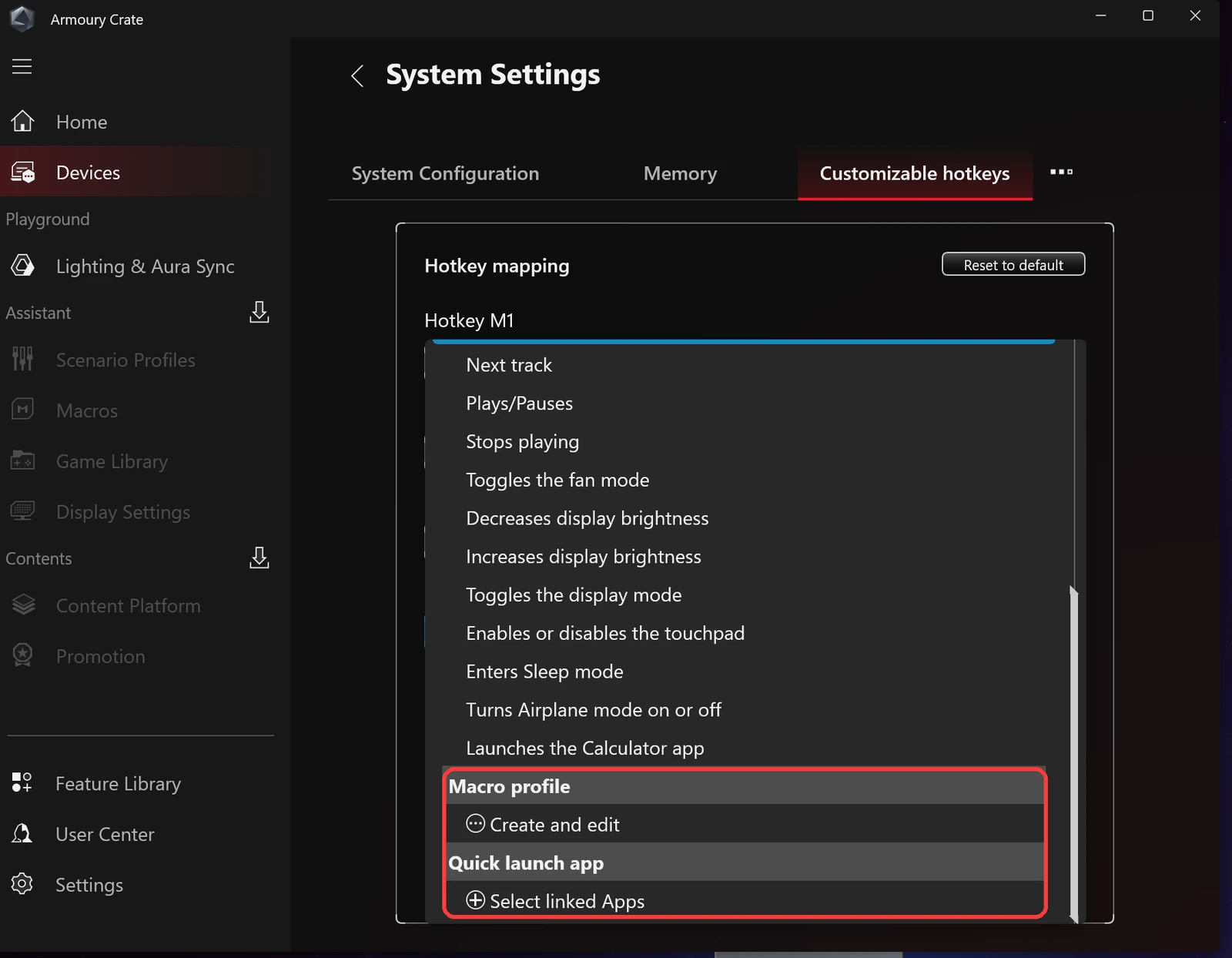Open the hamburger navigation menu
The image size is (1232, 958).
(22, 66)
